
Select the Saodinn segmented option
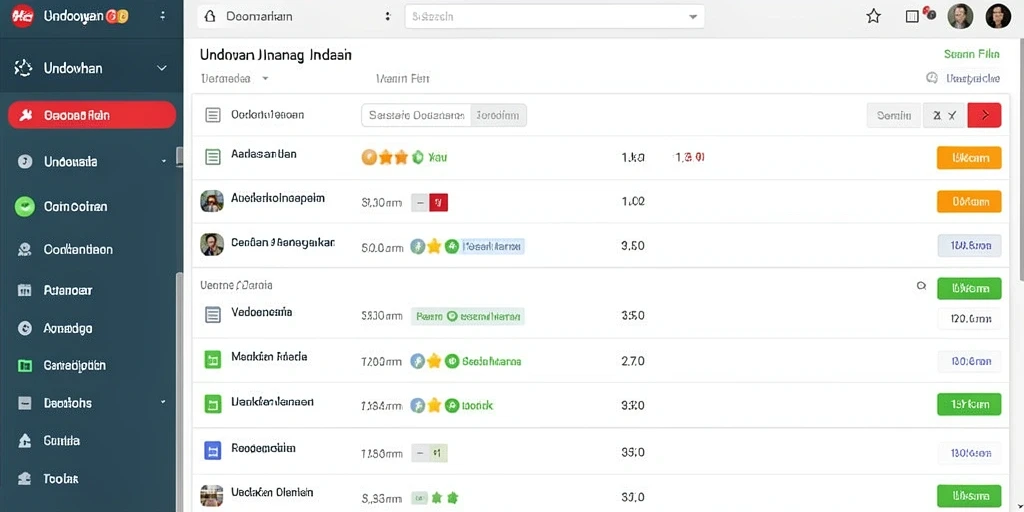pyautogui.click(x=498, y=116)
